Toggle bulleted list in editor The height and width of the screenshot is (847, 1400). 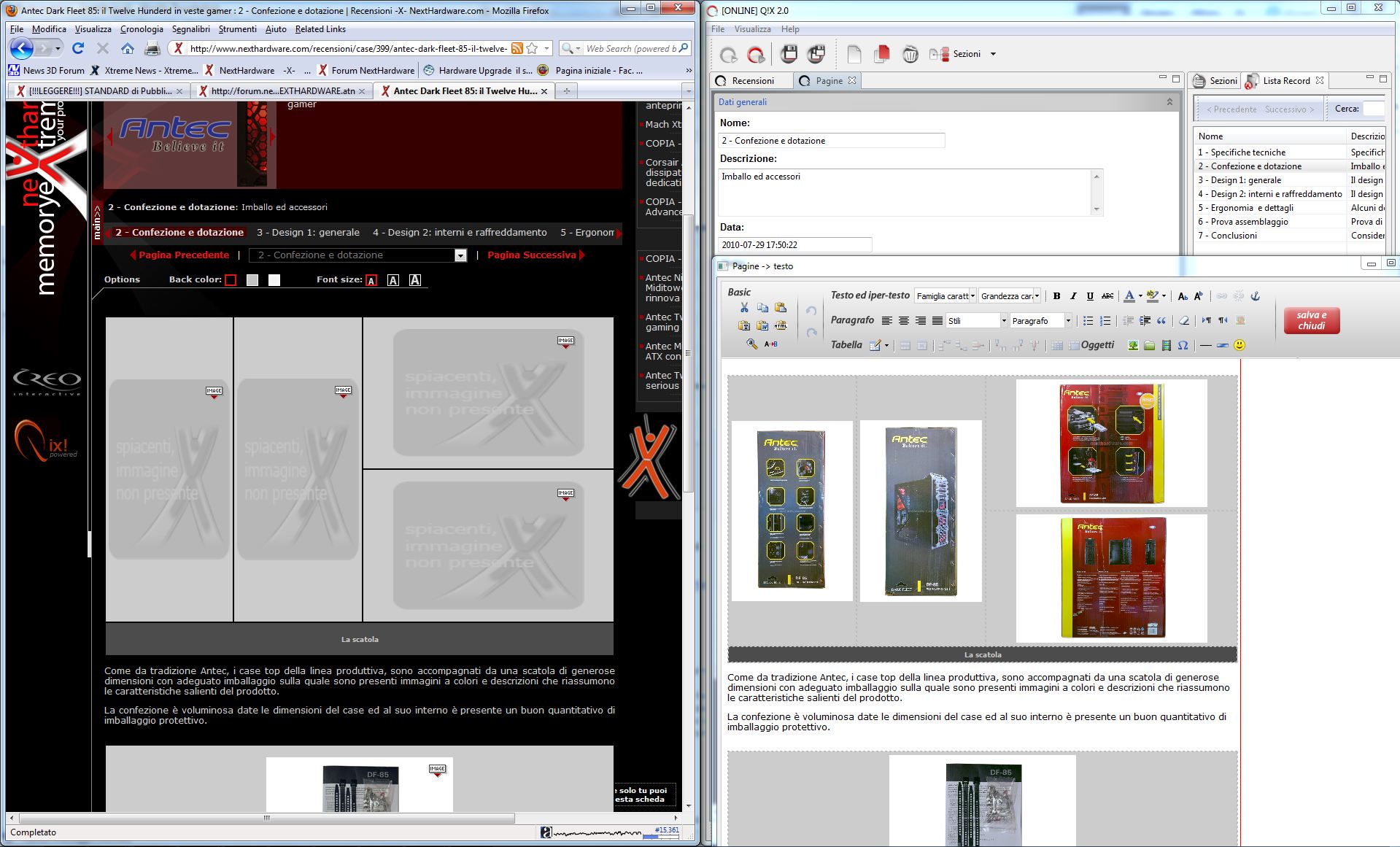tap(1088, 320)
